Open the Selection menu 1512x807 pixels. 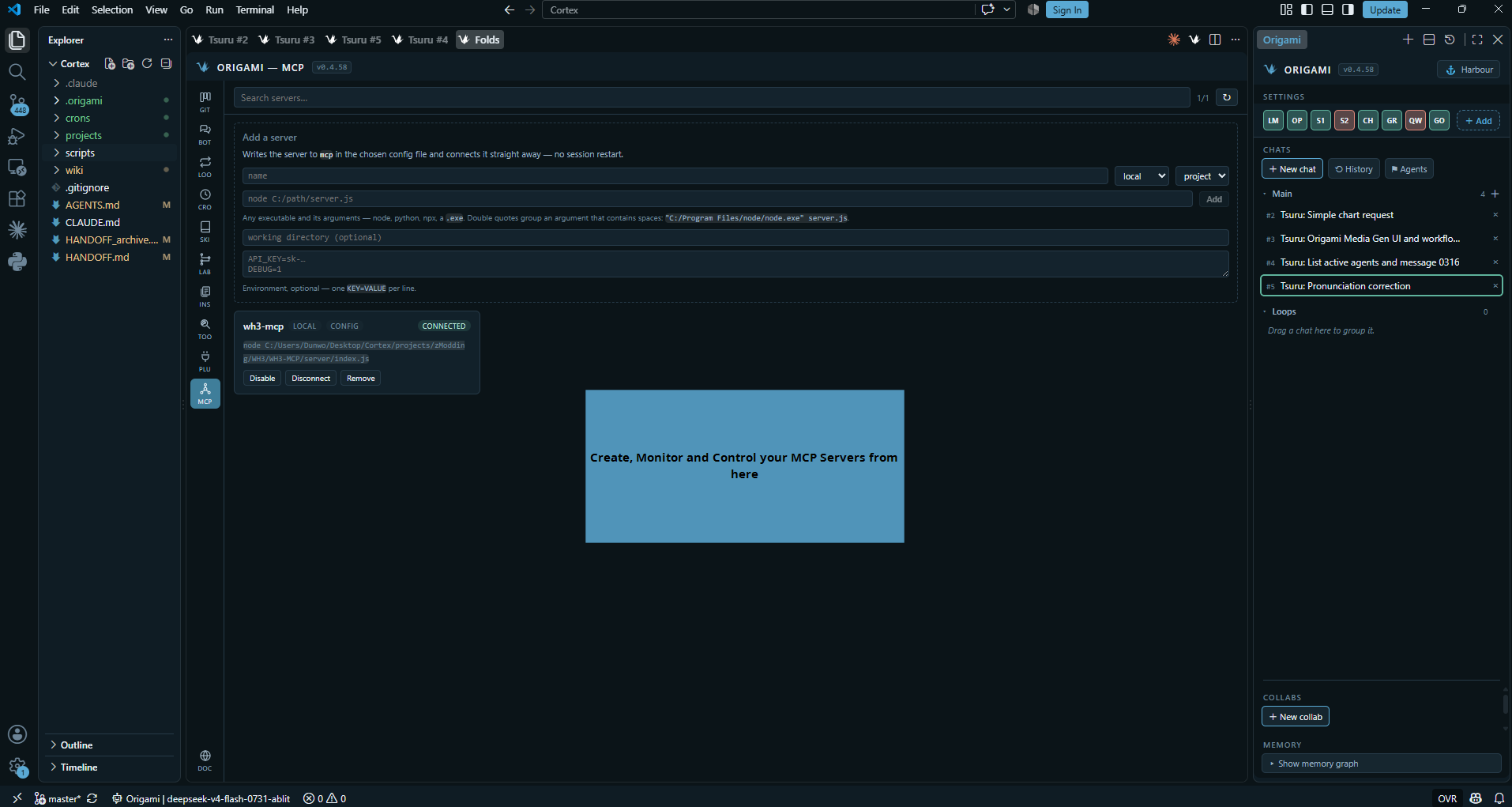pyautogui.click(x=112, y=9)
